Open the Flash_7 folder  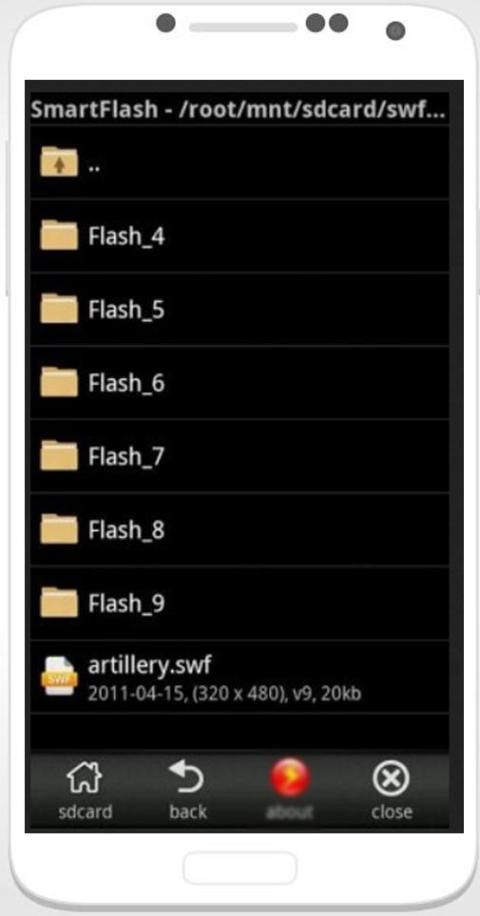240,456
